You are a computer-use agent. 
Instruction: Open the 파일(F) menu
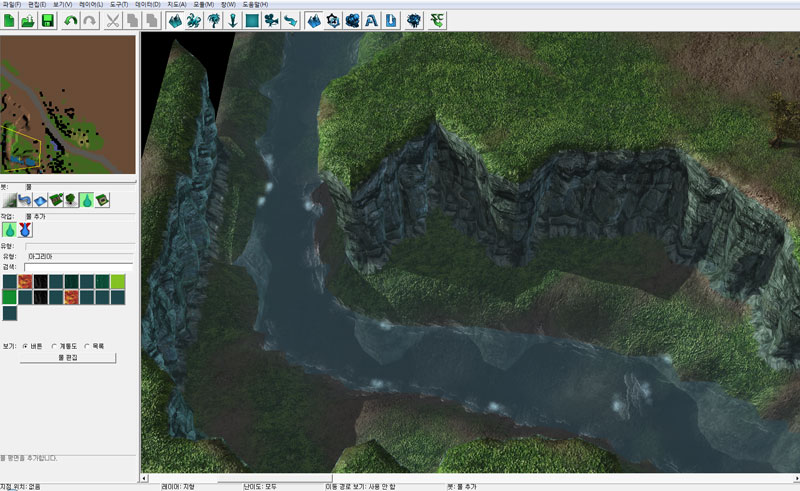click(x=12, y=4)
